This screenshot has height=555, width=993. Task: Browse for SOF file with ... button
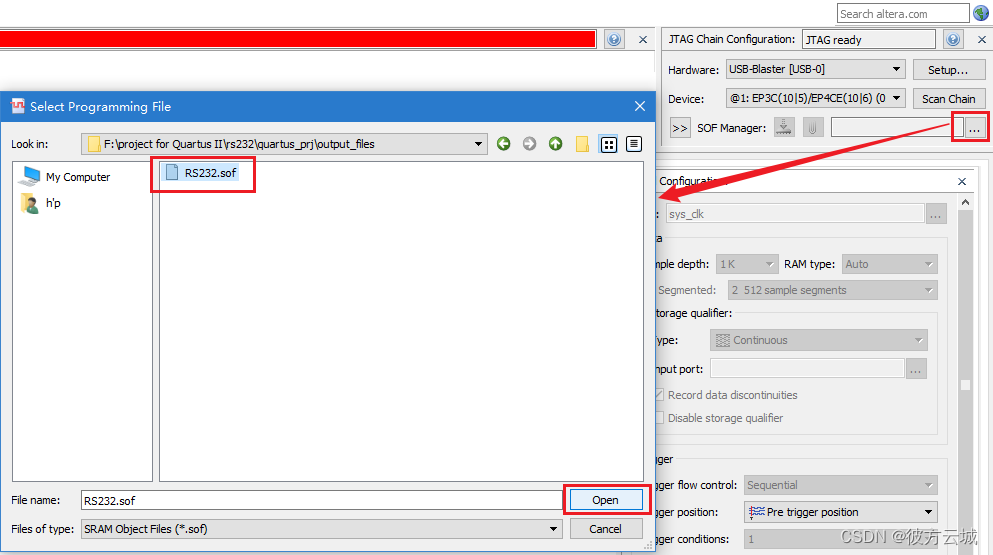[974, 128]
